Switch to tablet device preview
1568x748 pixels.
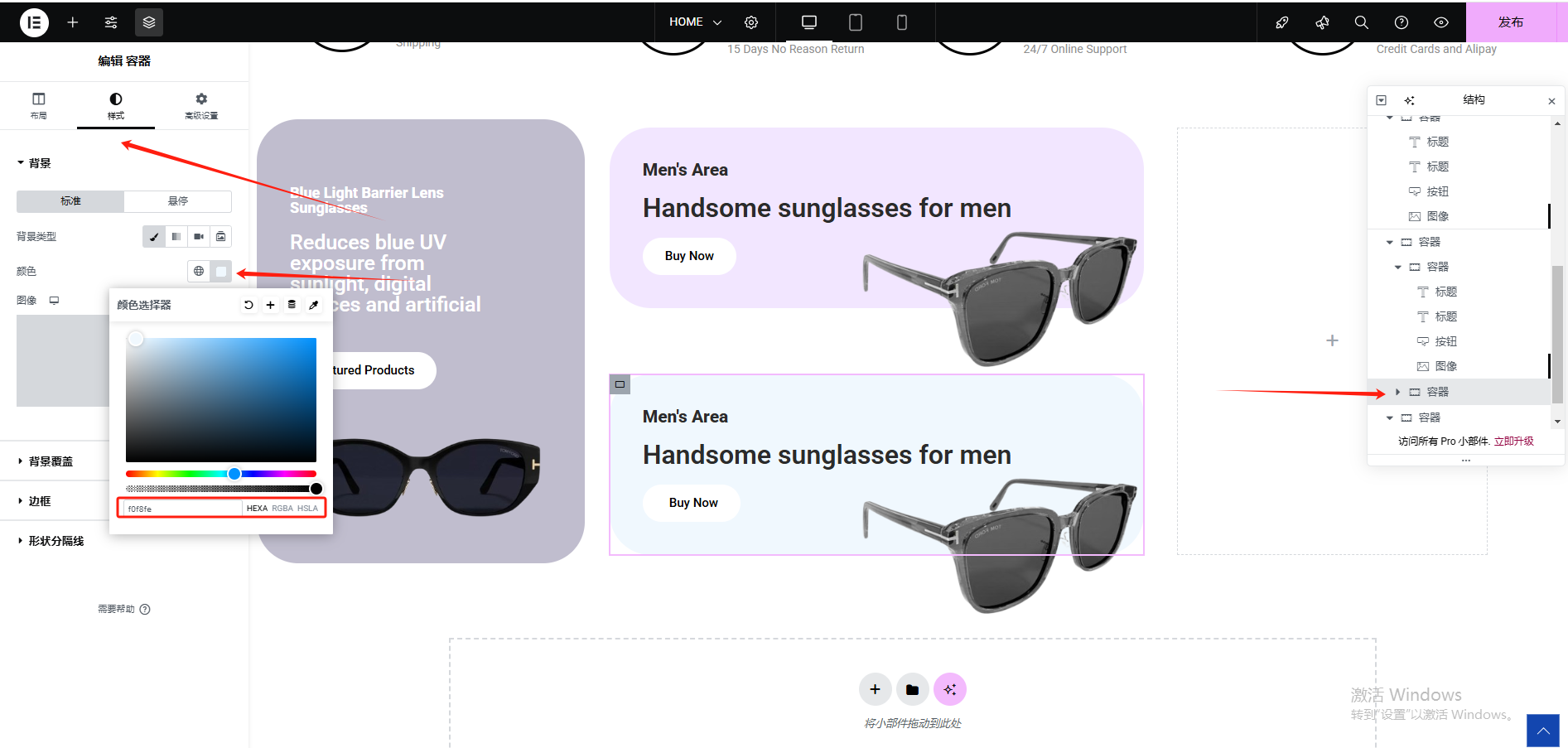(856, 22)
